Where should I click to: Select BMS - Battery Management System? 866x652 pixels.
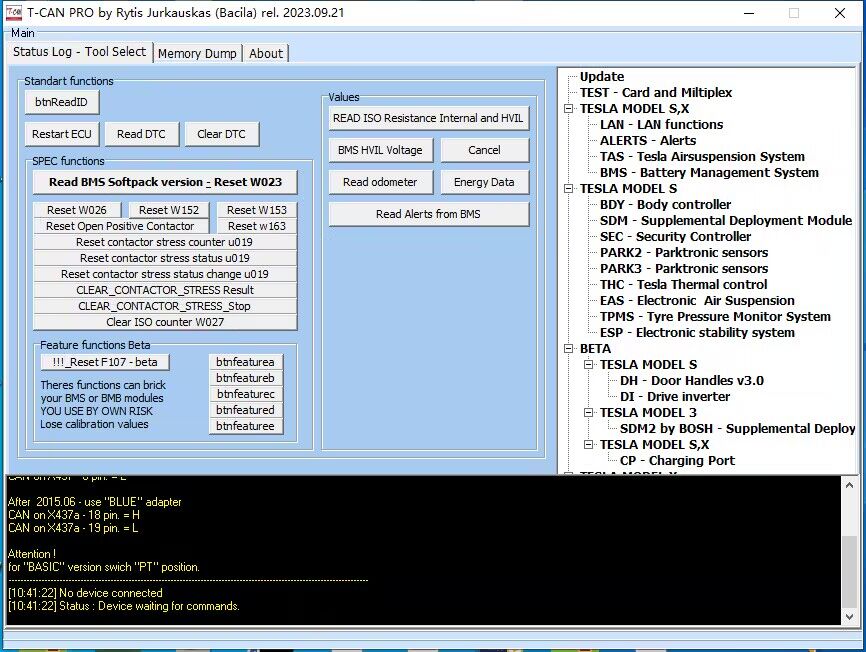click(x=710, y=173)
